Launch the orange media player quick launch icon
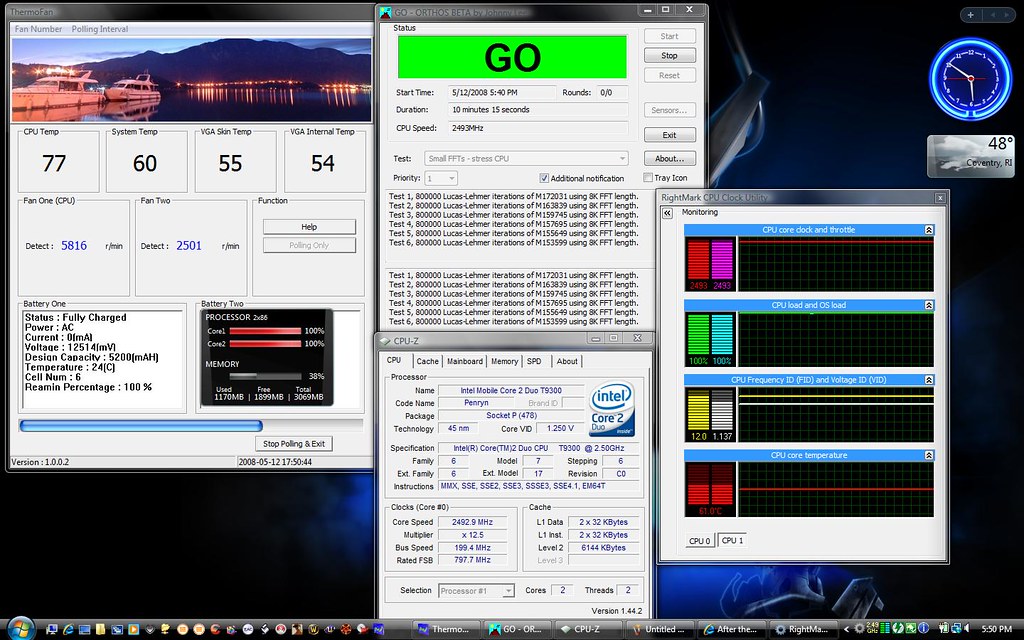 [134, 629]
